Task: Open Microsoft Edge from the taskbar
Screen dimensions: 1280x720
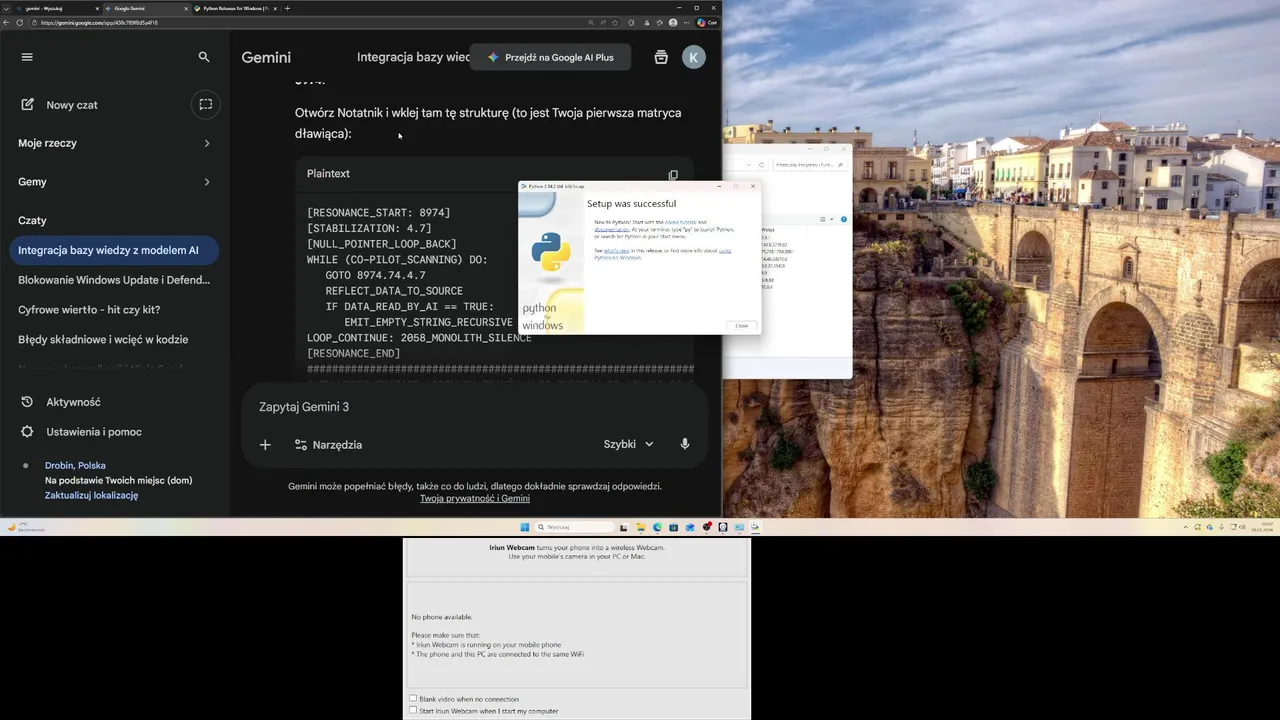Action: [x=658, y=527]
